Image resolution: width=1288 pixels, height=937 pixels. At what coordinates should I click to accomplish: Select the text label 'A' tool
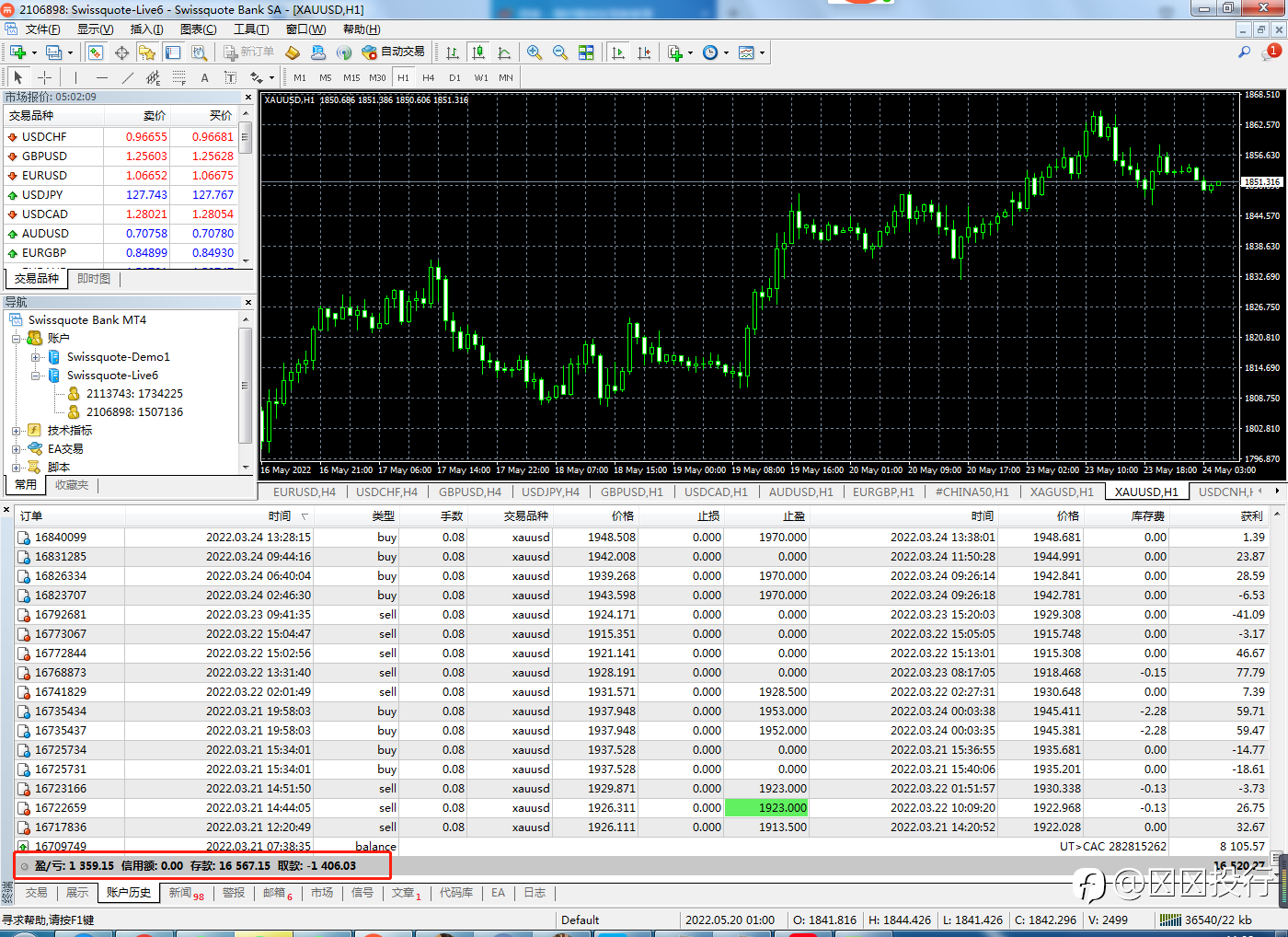tap(204, 78)
